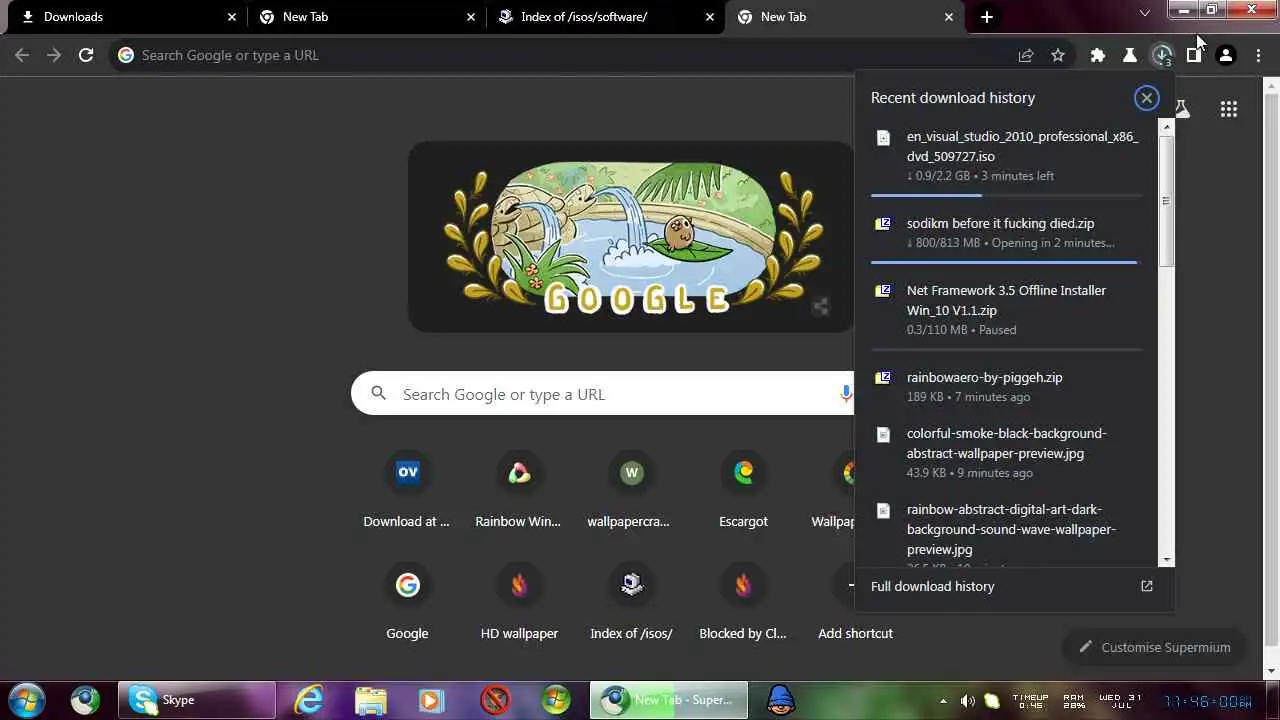
Task: Share the Google doodle
Action: pos(820,307)
